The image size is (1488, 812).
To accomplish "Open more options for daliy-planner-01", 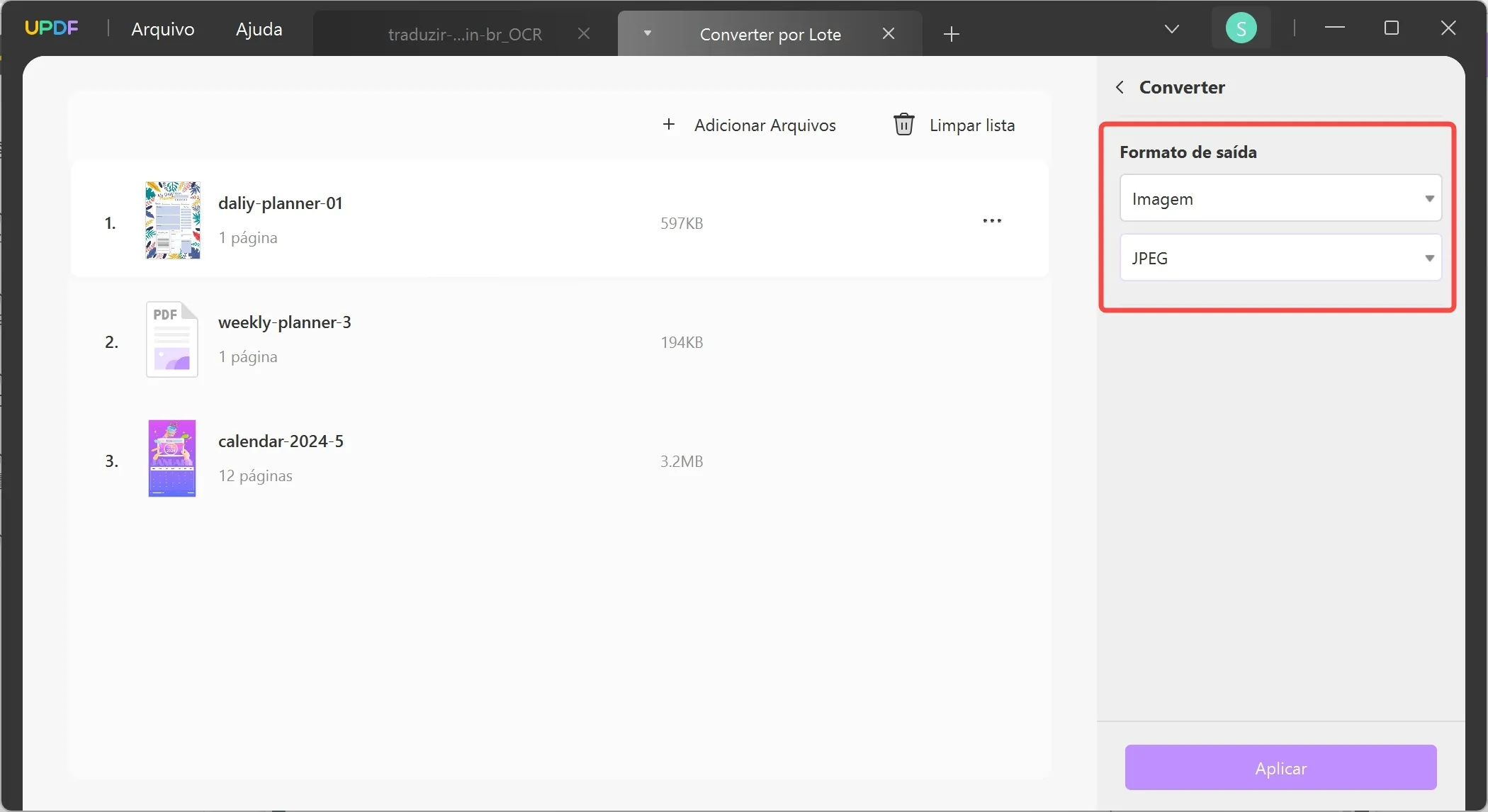I will (x=992, y=220).
